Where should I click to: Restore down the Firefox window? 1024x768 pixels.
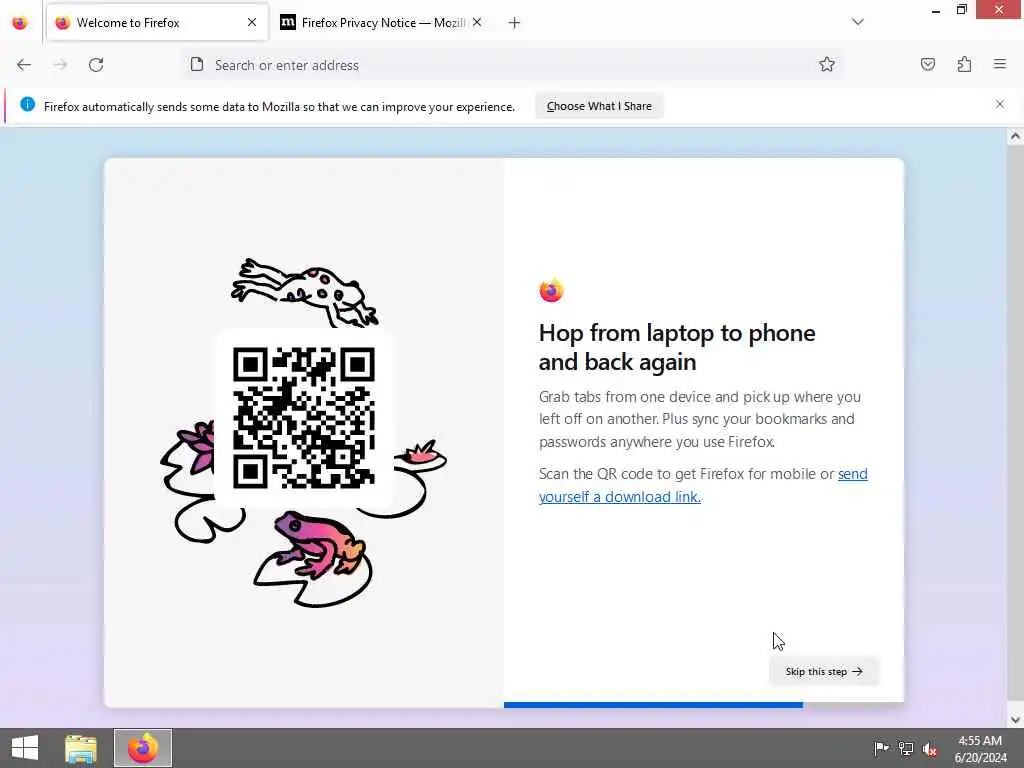(961, 10)
